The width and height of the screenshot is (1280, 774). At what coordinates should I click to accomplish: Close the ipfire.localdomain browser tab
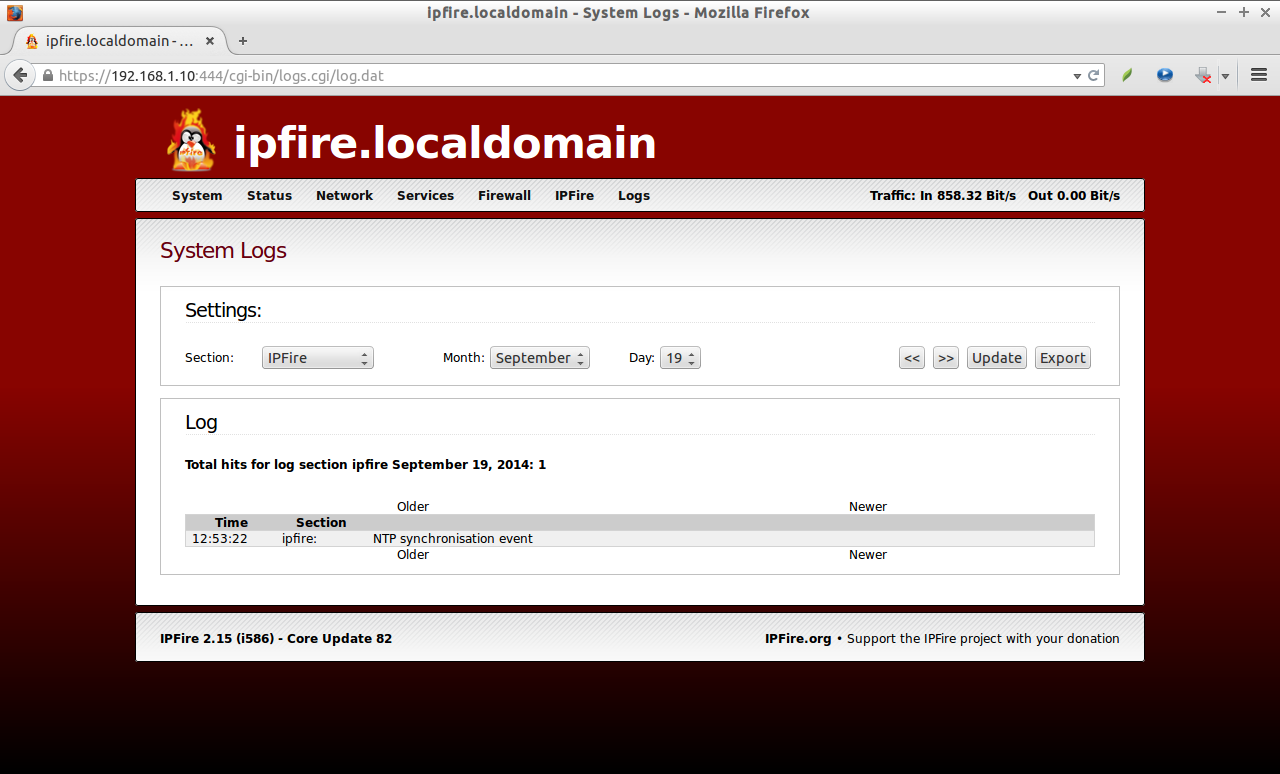click(x=210, y=41)
